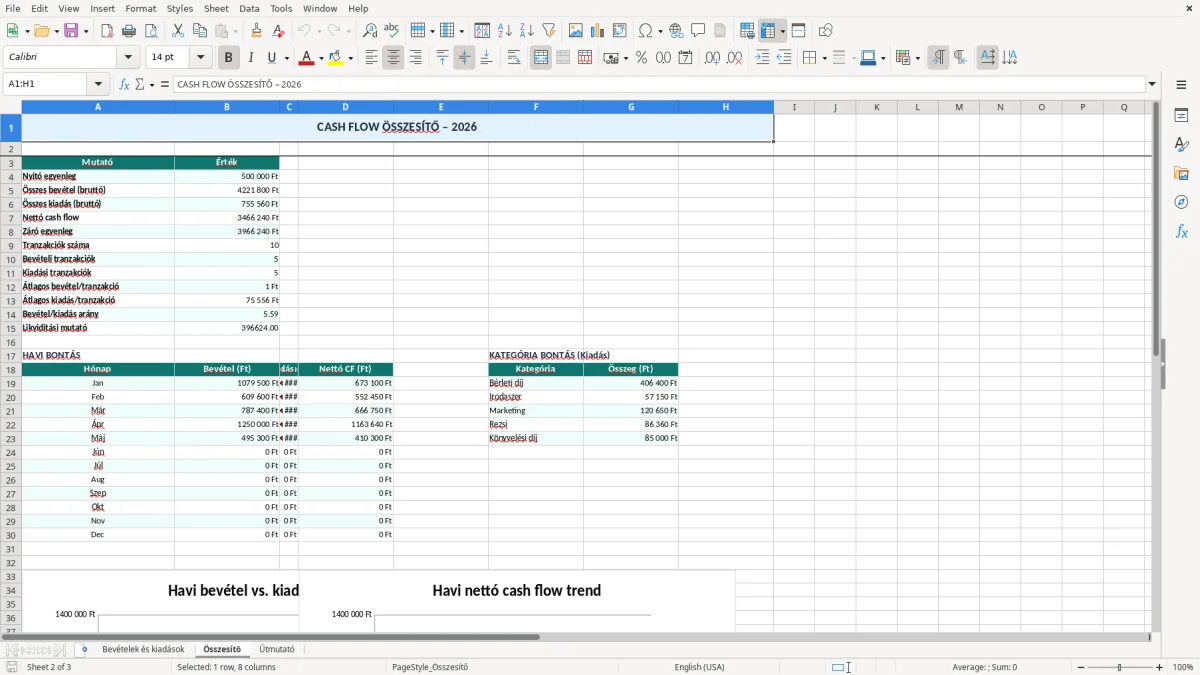Expand the formula bar

(x=1152, y=85)
